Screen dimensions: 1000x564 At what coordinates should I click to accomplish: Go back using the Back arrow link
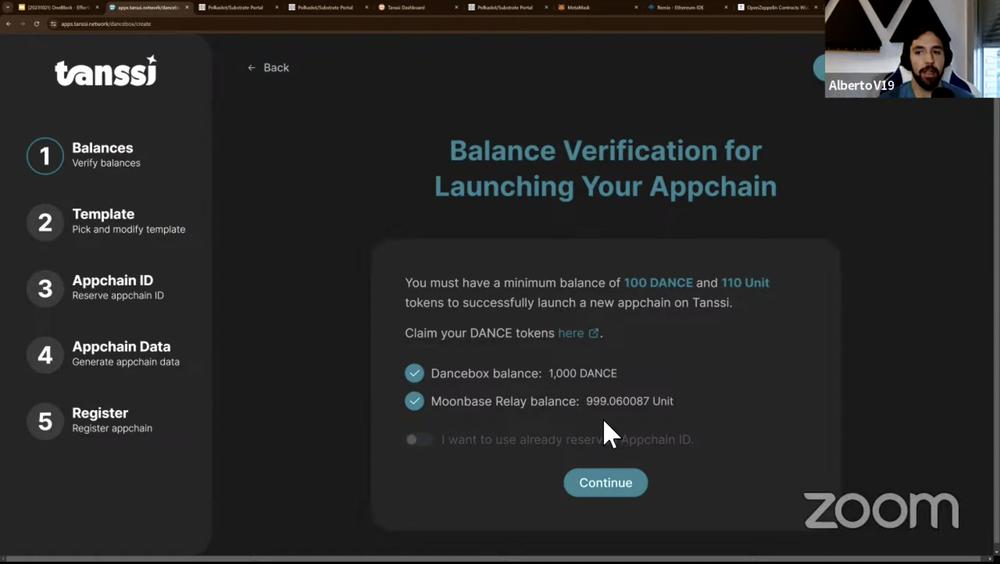point(268,68)
